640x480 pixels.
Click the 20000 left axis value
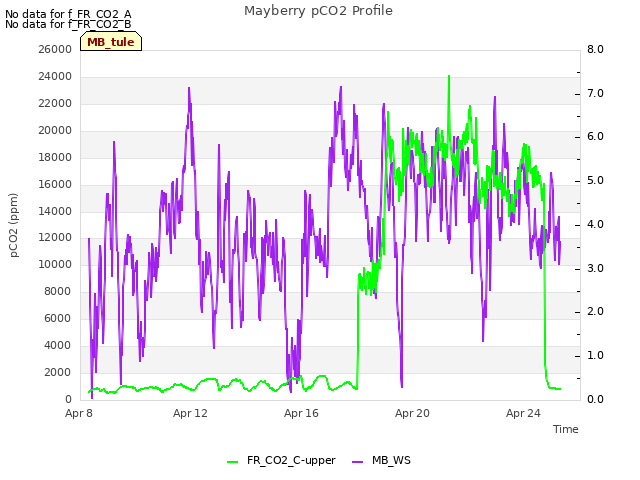click(55, 130)
